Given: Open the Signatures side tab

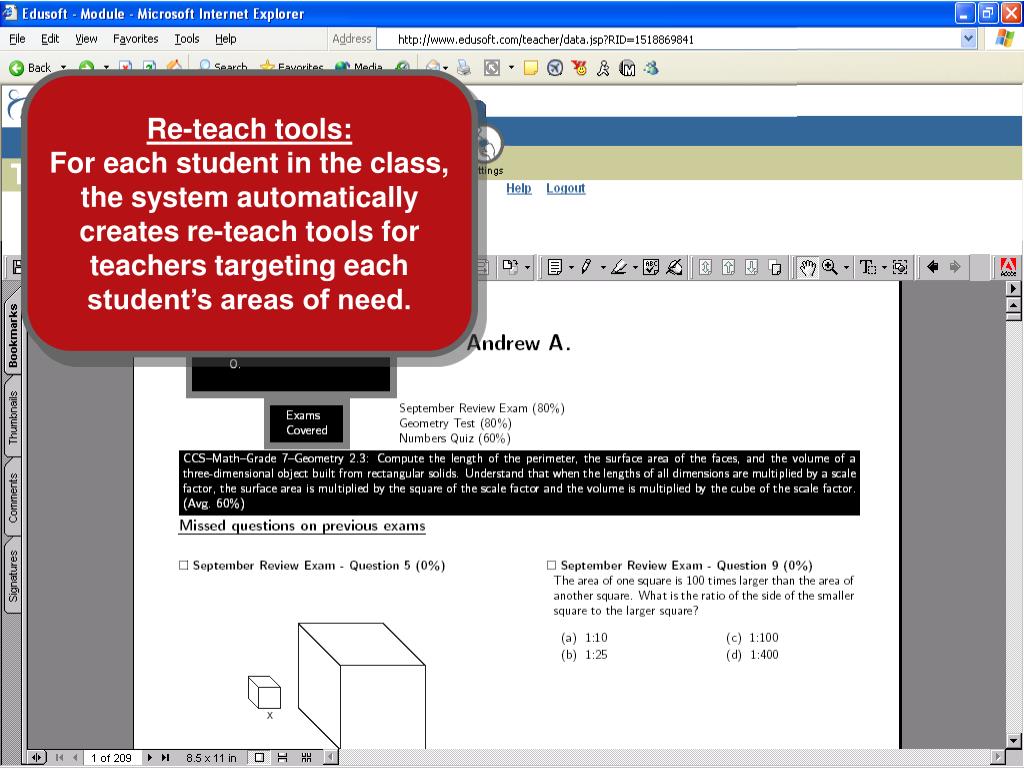Looking at the screenshot, I should (x=12, y=575).
